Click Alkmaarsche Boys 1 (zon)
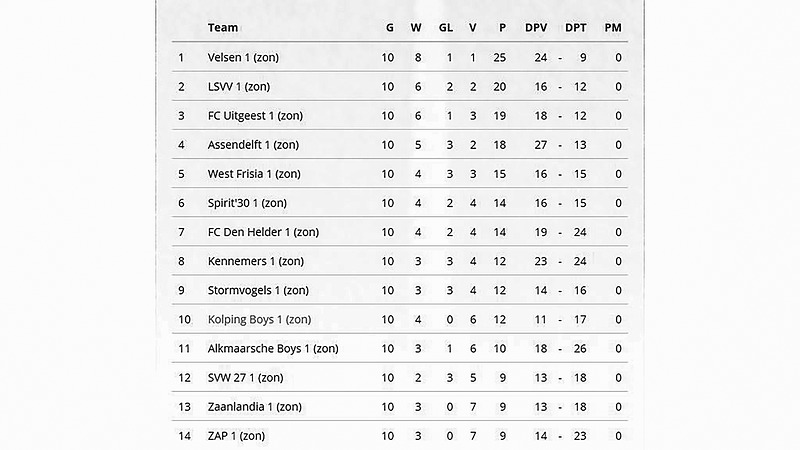 (x=273, y=349)
